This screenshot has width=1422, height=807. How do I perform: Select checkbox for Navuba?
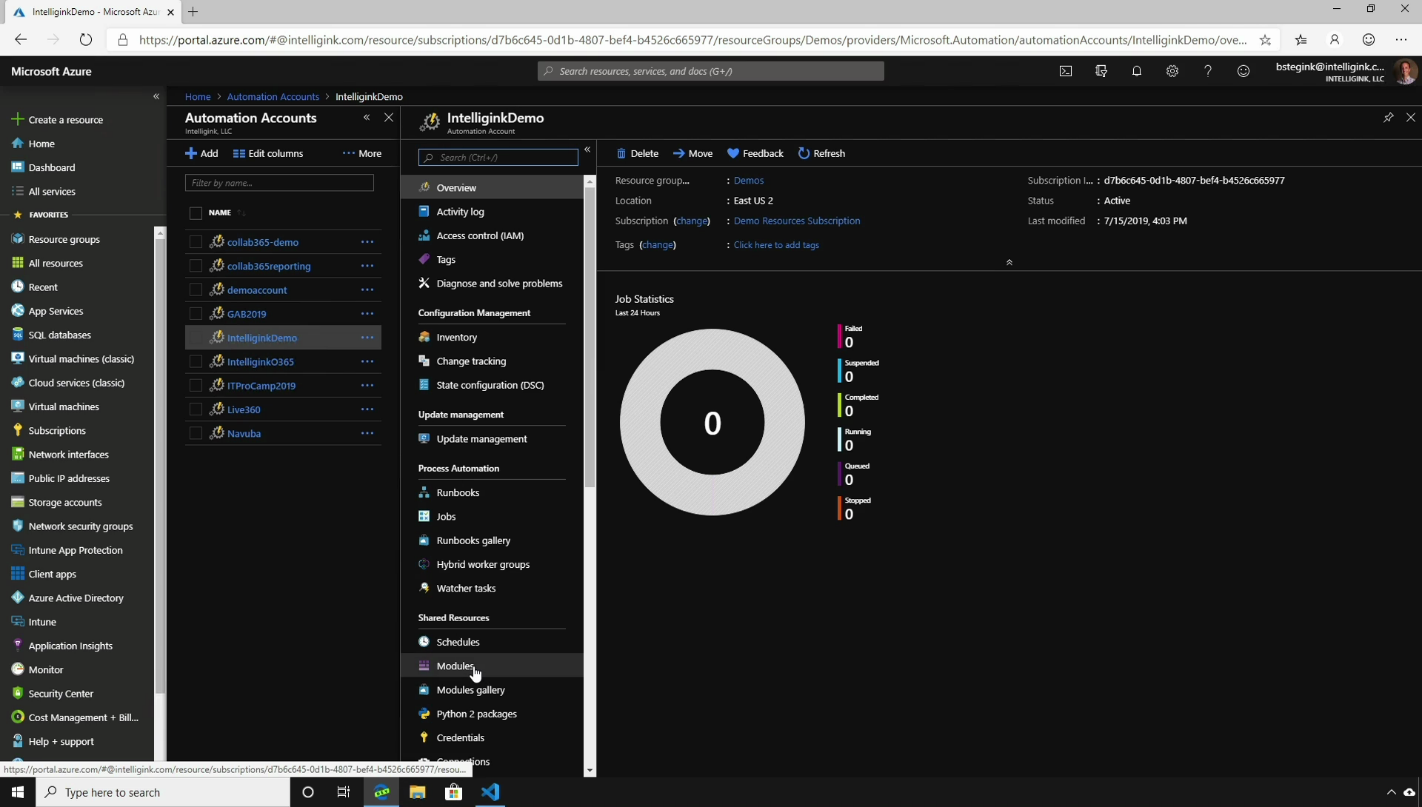pos(196,434)
